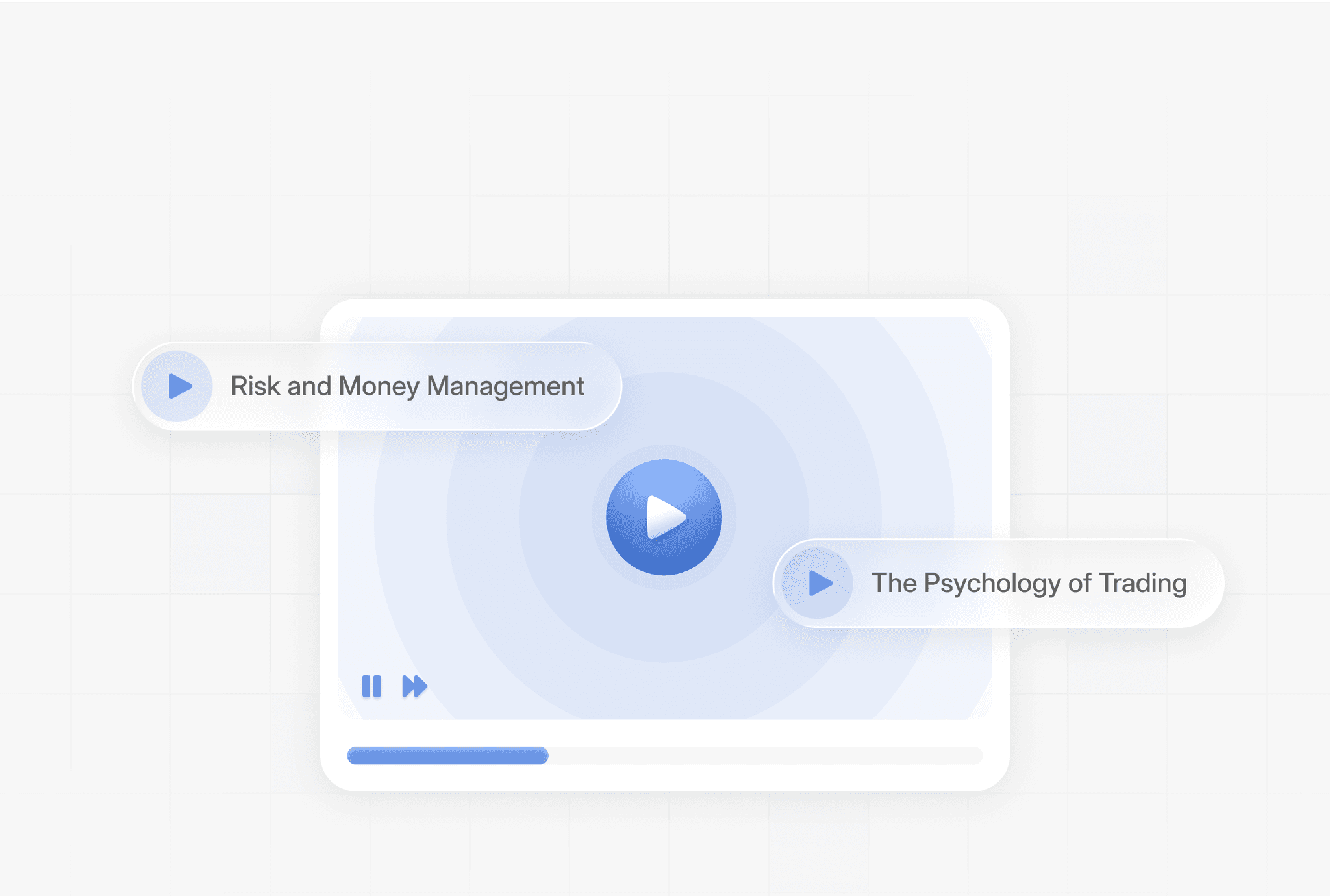1330x896 pixels.
Task: Click the word "Trading" in the right pill
Action: pyautogui.click(x=1143, y=583)
